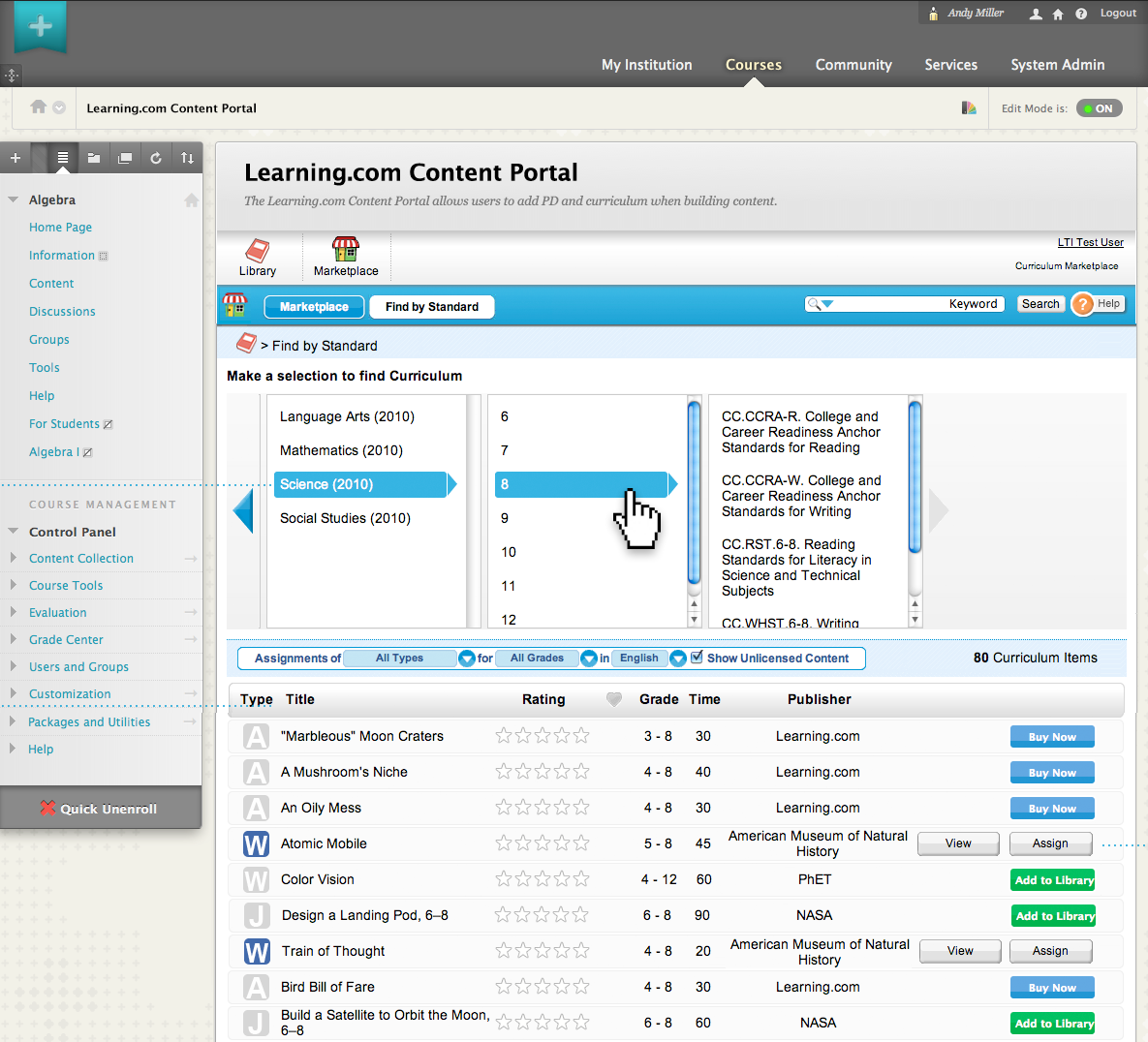The height and width of the screenshot is (1042, 1148).
Task: Open the course theme palette icon
Action: 969,108
